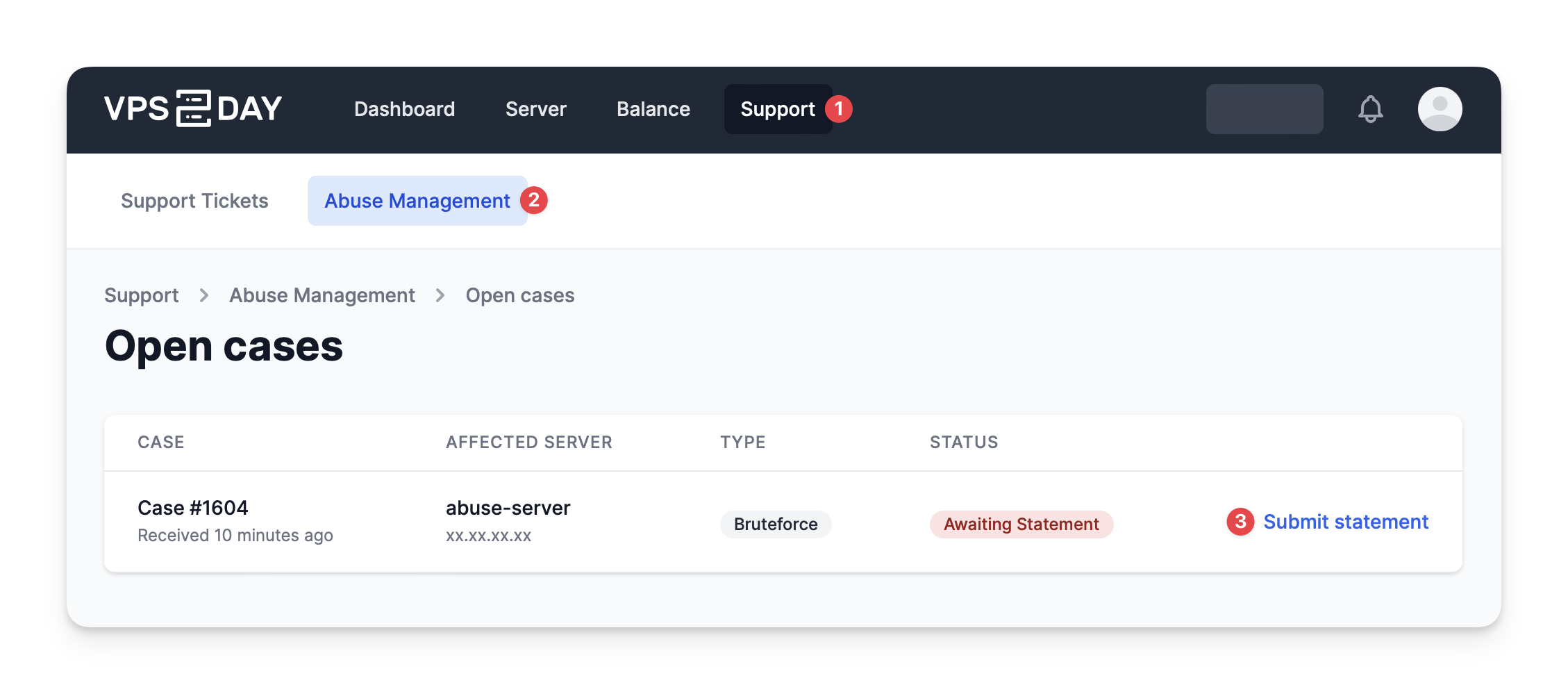Screen dimensions: 1568x694
Task: Open Case #1604 entry
Action: [193, 508]
